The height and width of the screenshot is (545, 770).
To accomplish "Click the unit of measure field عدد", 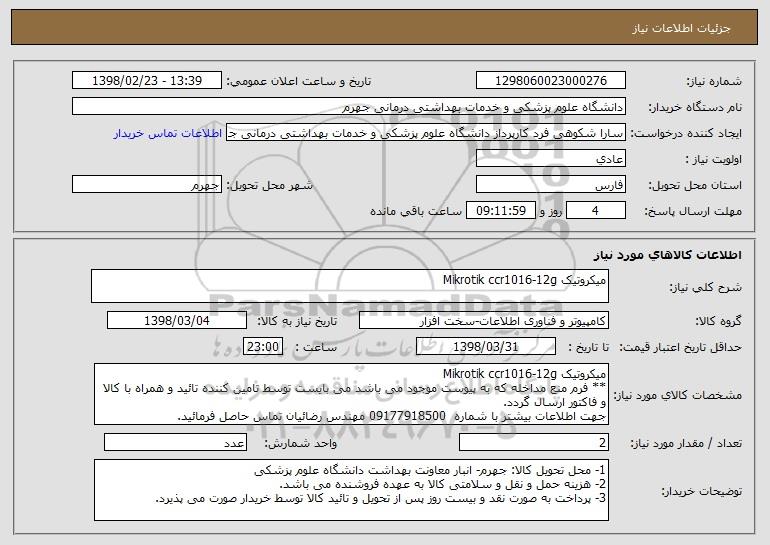I will [x=175, y=442].
